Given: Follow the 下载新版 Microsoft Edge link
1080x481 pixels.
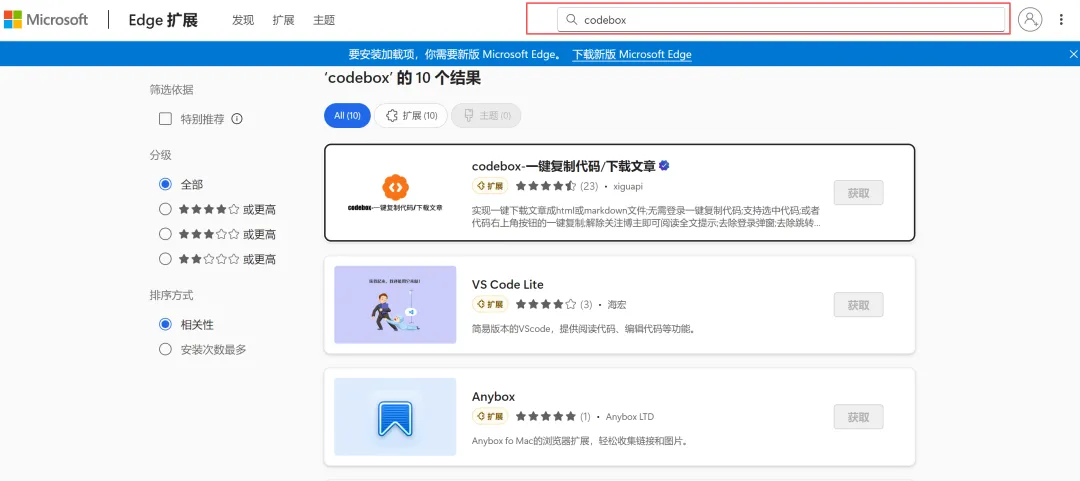Looking at the screenshot, I should pos(632,54).
